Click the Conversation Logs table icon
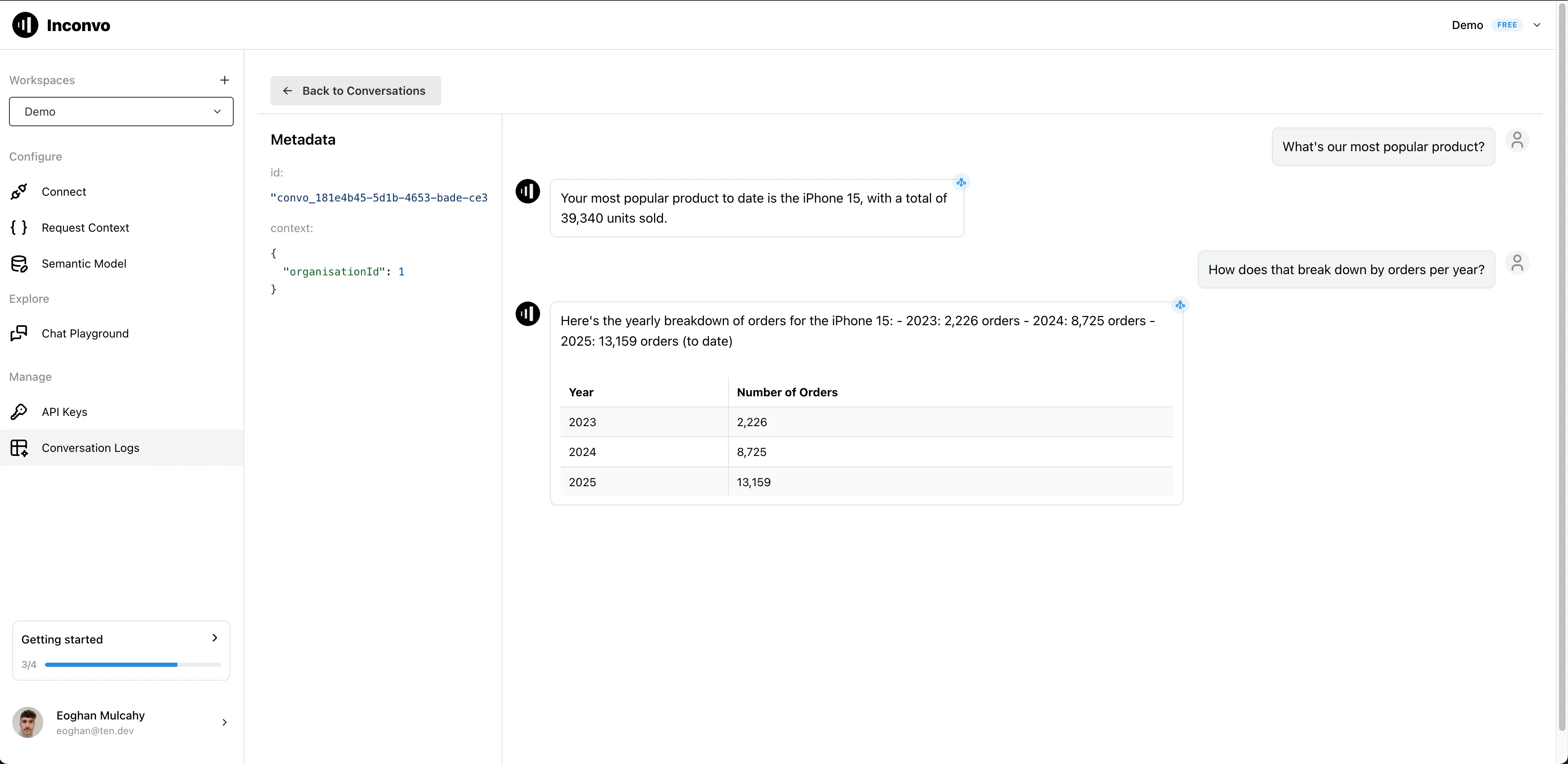Viewport: 1568px width, 764px height. [19, 448]
